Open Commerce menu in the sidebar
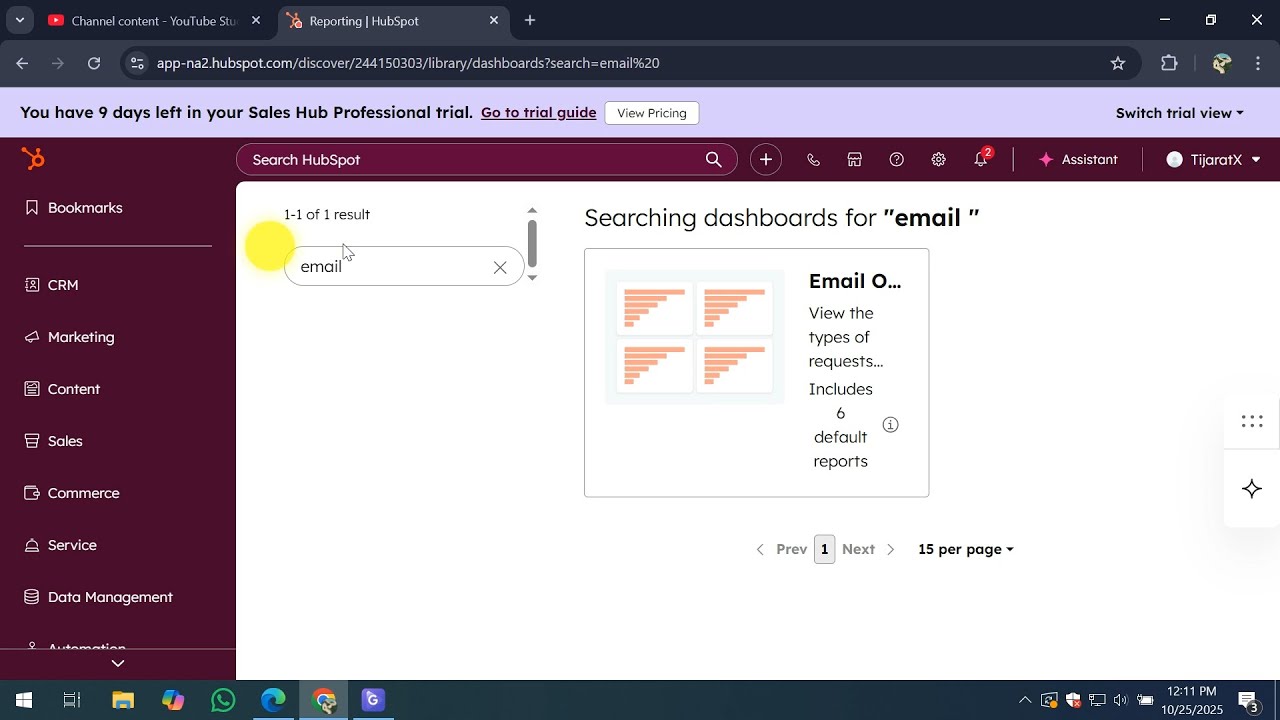 coord(71,493)
